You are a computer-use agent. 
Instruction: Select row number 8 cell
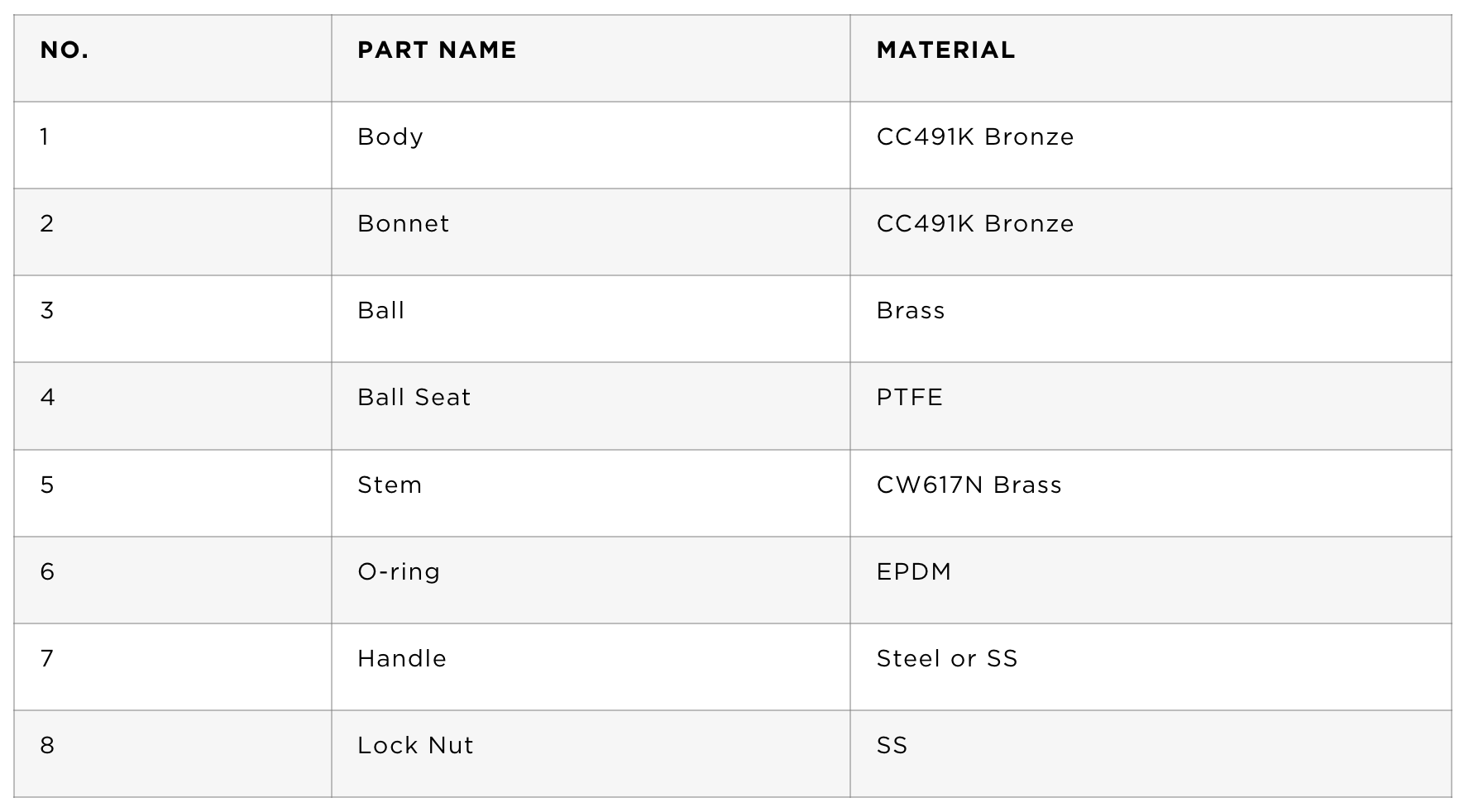point(172,754)
